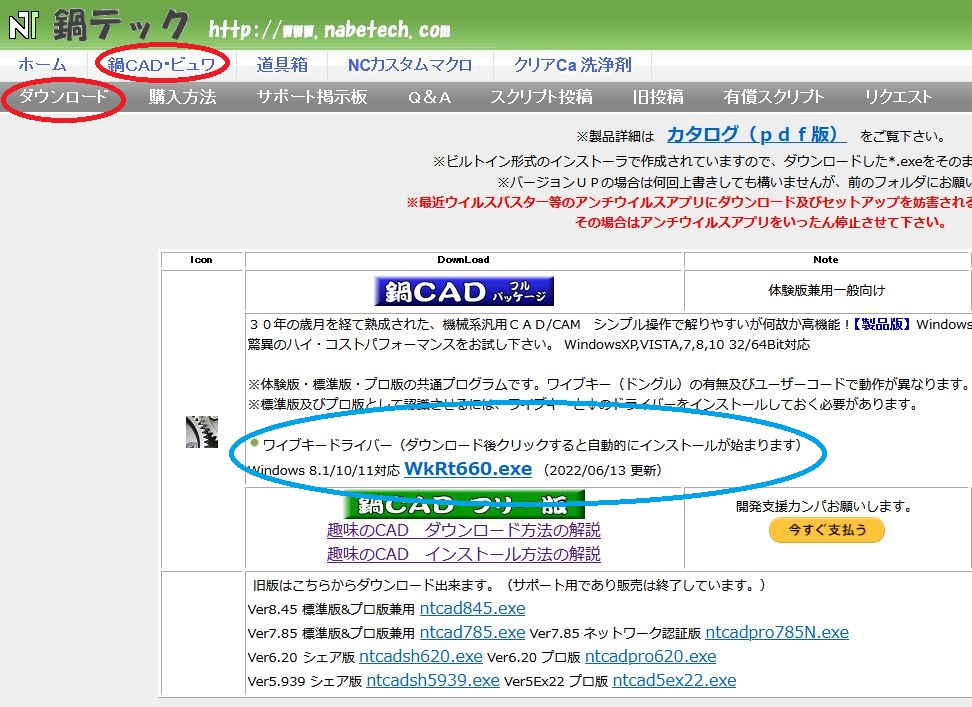Download ntcad5ex22.exe
The height and width of the screenshot is (707, 972).
[674, 680]
